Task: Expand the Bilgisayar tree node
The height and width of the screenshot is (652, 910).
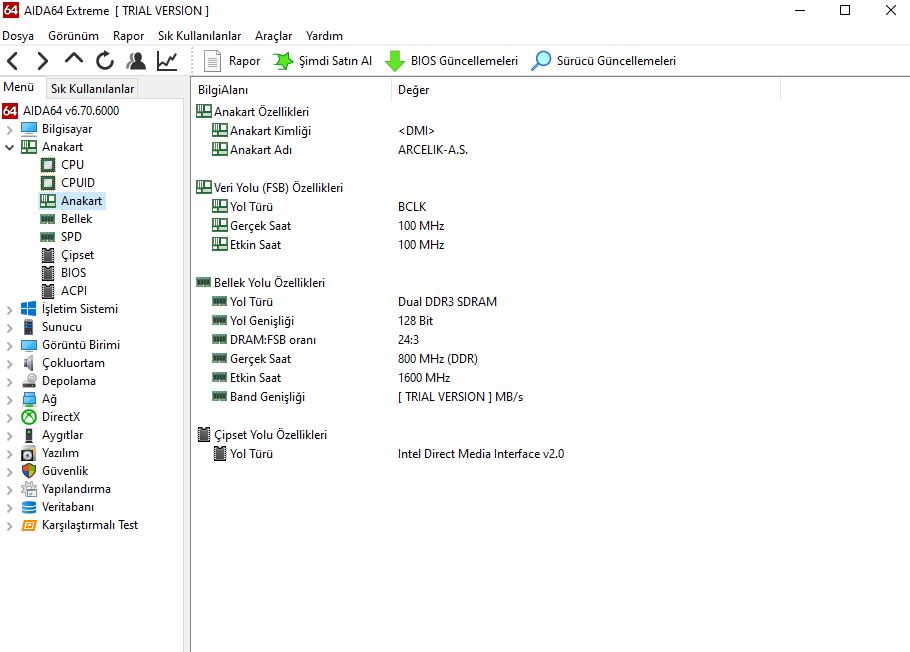Action: [x=9, y=129]
